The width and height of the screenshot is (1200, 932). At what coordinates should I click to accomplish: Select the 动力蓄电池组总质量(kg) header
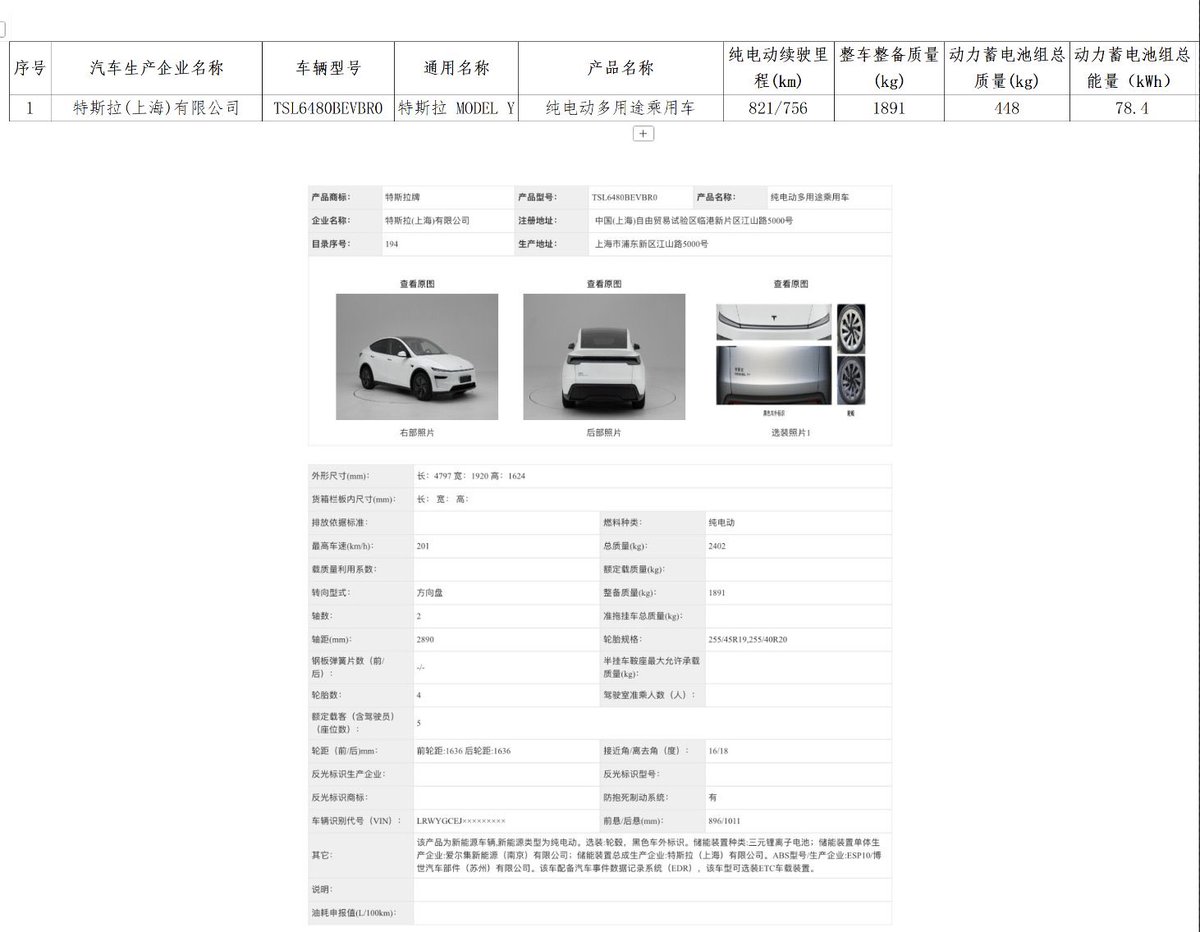(x=1006, y=68)
